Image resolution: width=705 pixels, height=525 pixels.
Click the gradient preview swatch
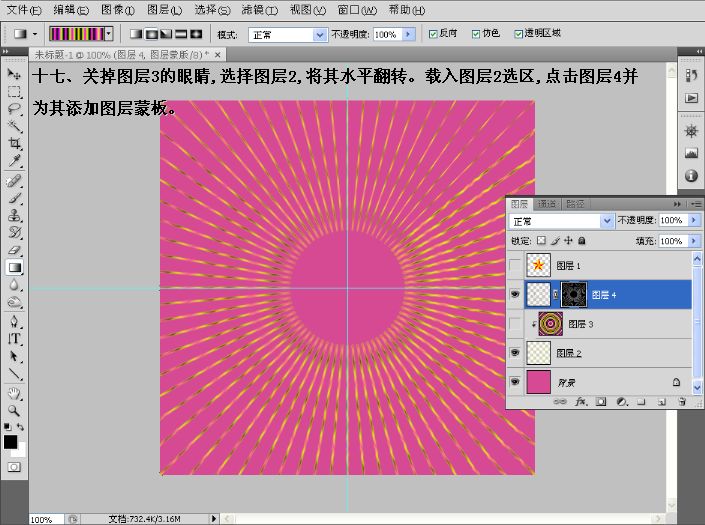(76, 34)
